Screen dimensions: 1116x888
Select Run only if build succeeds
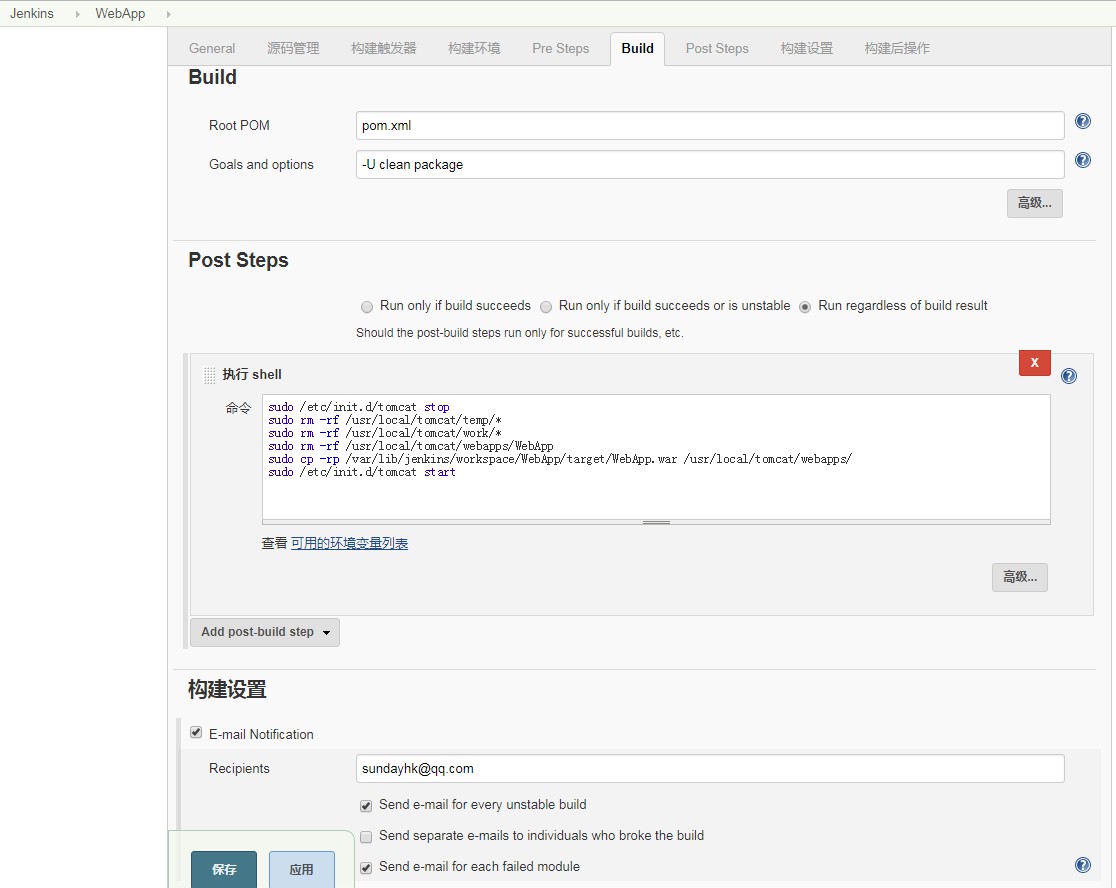367,307
